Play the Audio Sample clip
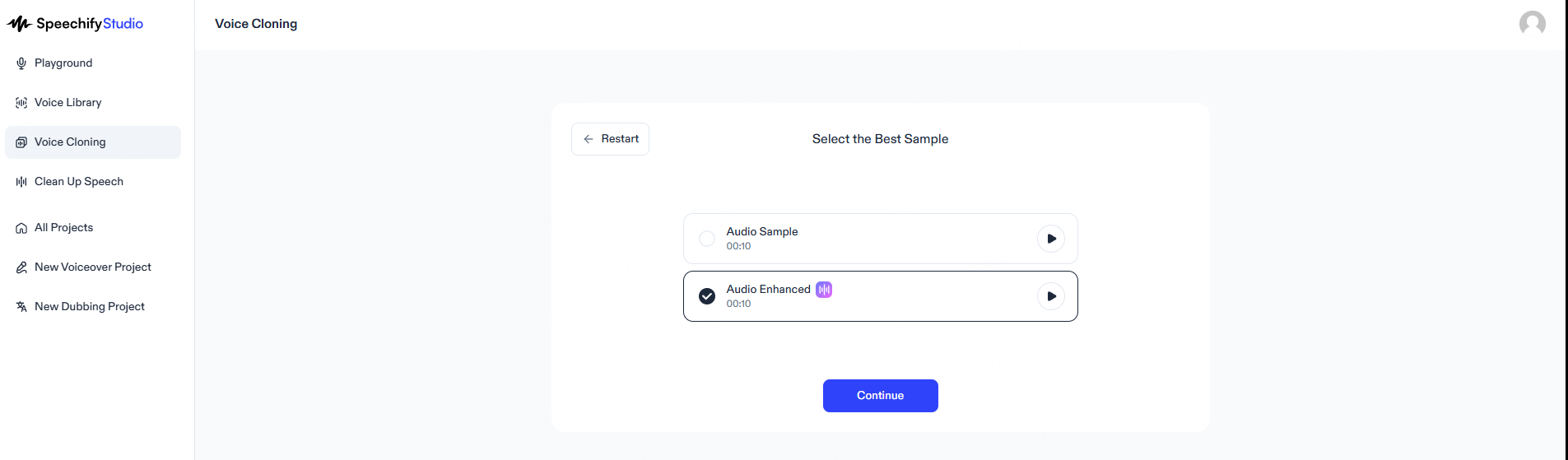The width and height of the screenshot is (1568, 460). click(x=1051, y=239)
